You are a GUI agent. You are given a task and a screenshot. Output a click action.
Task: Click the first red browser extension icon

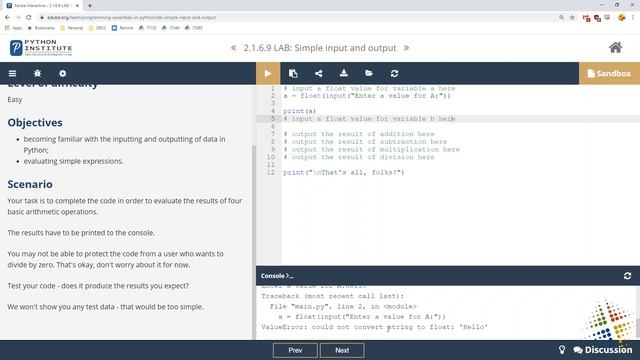586,18
